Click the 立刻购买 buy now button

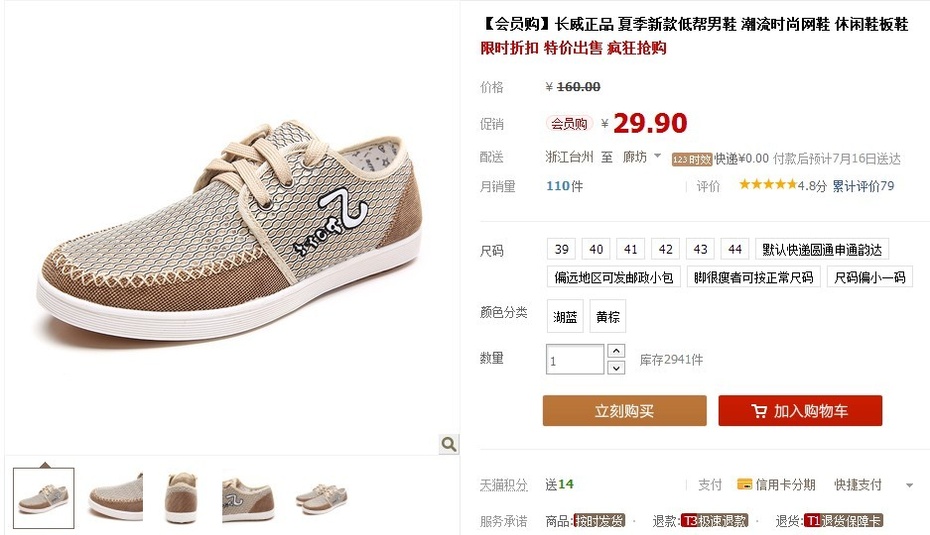click(625, 410)
